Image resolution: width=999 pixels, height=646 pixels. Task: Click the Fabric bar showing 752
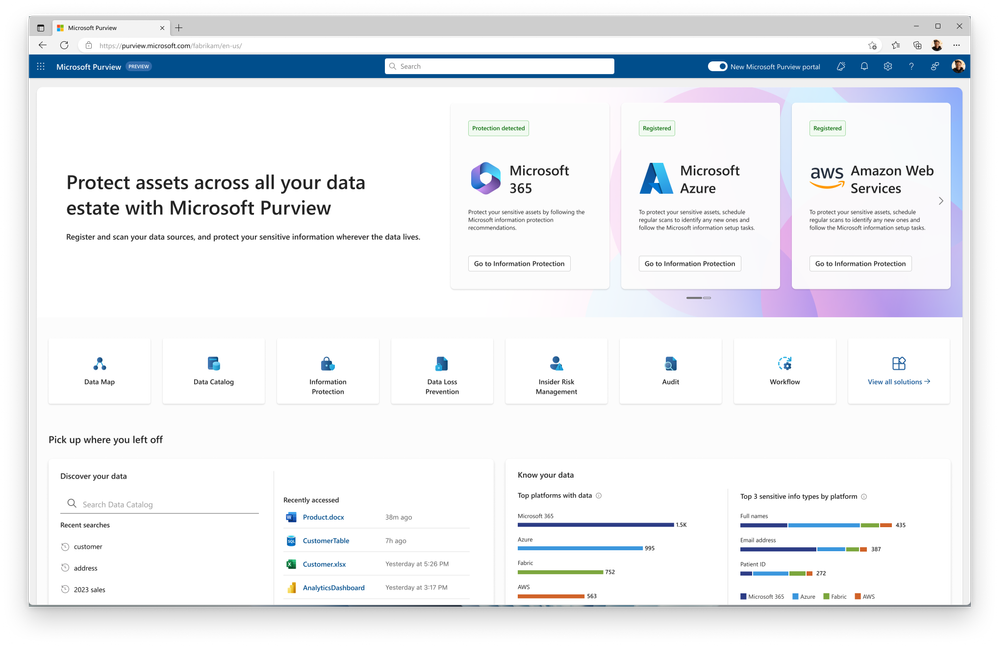coord(560,572)
